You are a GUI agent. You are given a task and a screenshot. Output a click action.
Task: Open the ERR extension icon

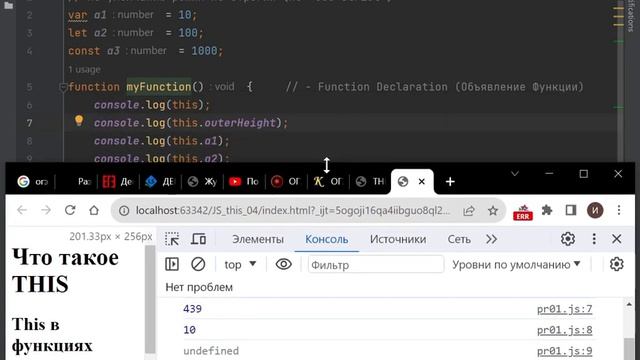point(523,212)
